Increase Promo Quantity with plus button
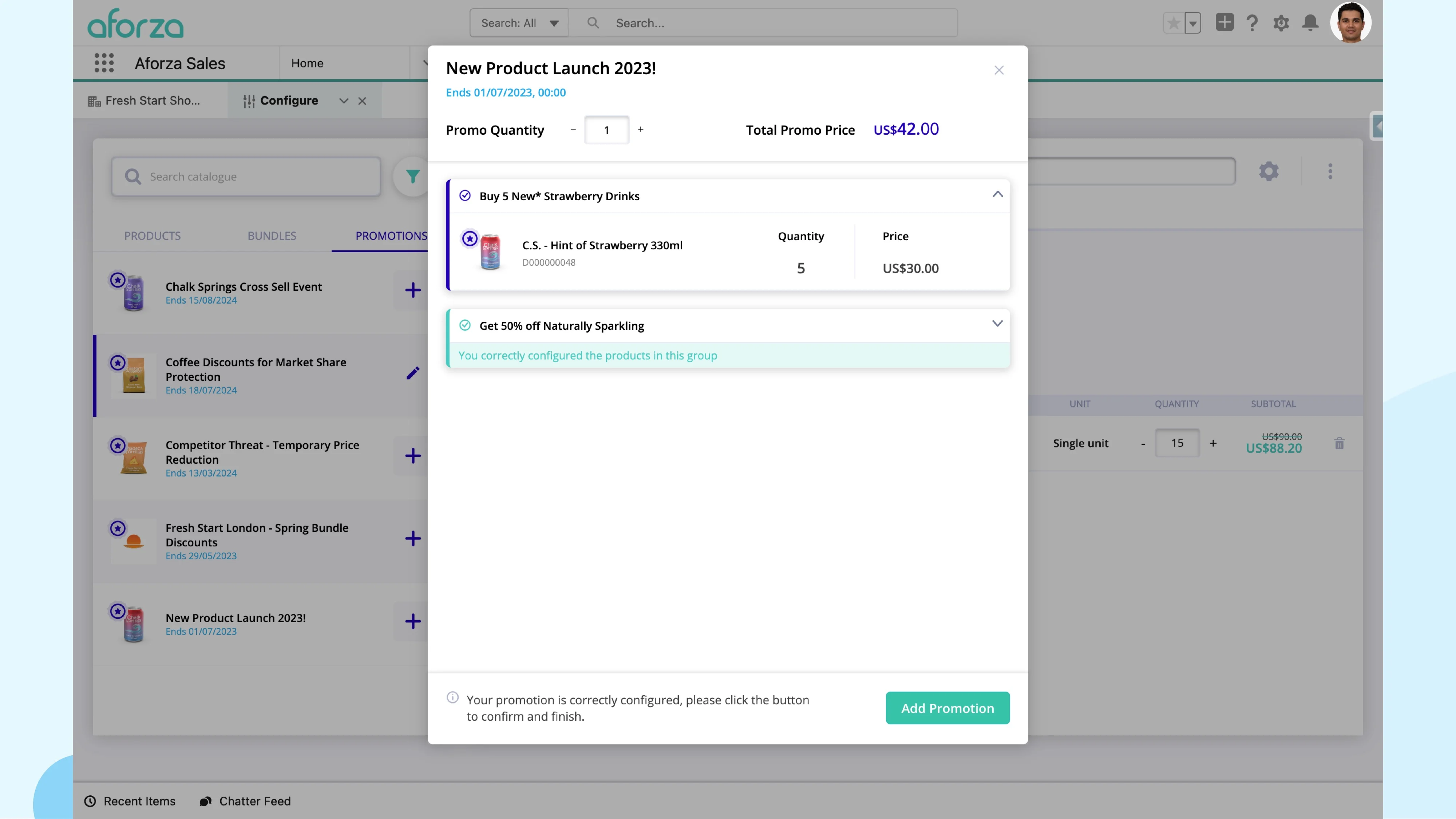Screen dimensions: 1456x819 pyautogui.click(x=640, y=130)
